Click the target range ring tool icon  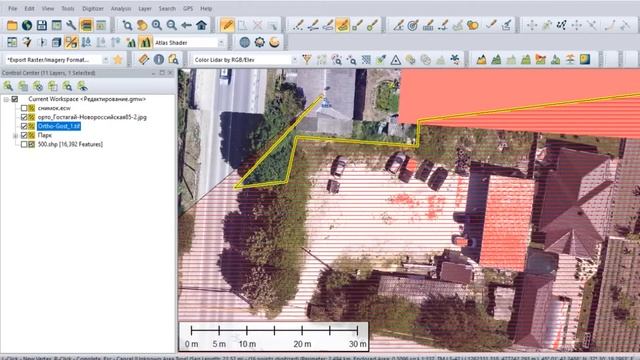(413, 25)
